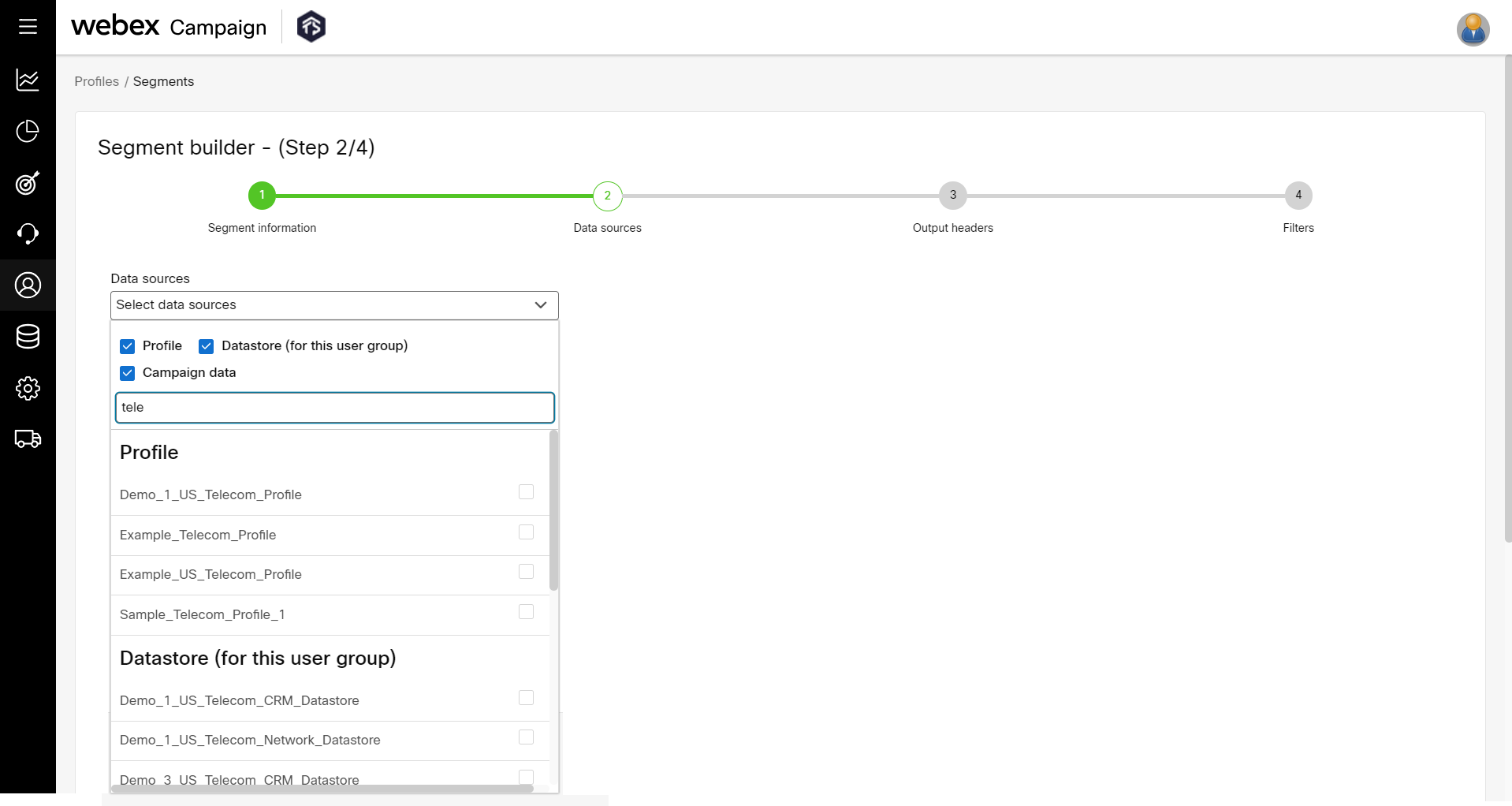
Task: Navigate to Profiles via breadcrumb link
Action: (96, 81)
